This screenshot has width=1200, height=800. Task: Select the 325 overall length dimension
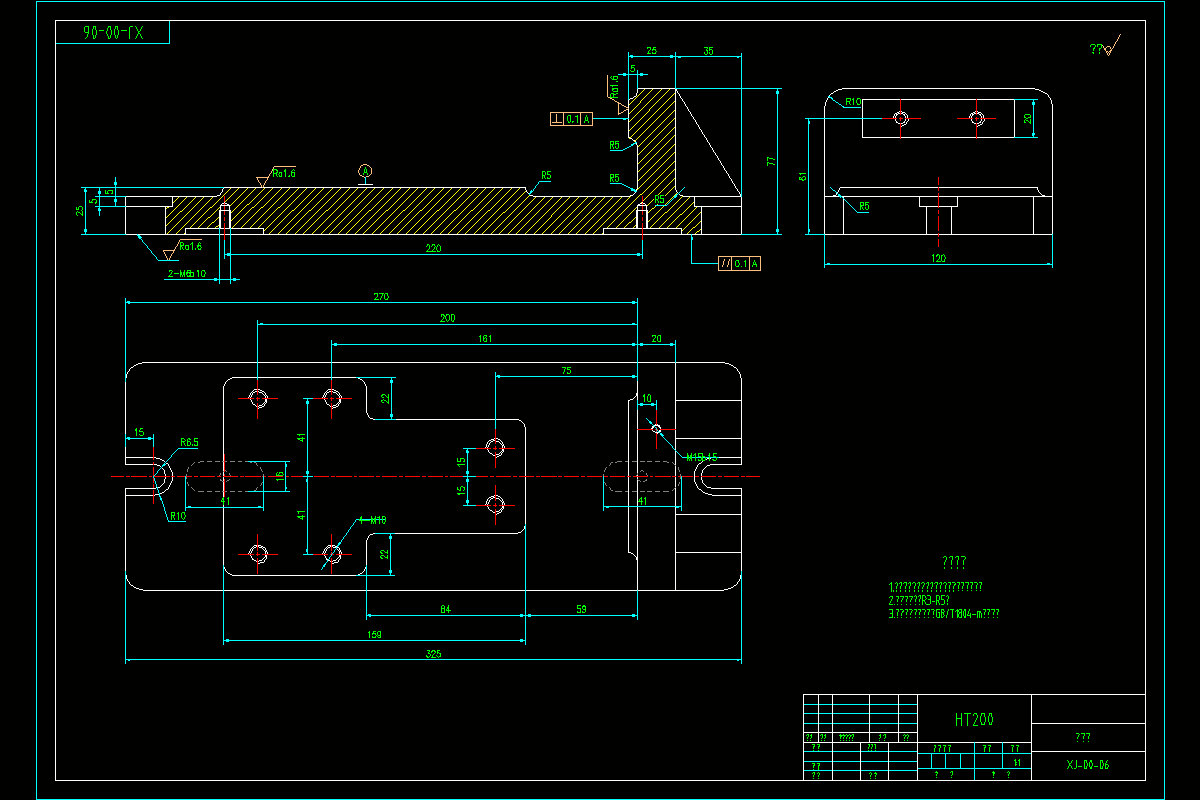(x=433, y=654)
